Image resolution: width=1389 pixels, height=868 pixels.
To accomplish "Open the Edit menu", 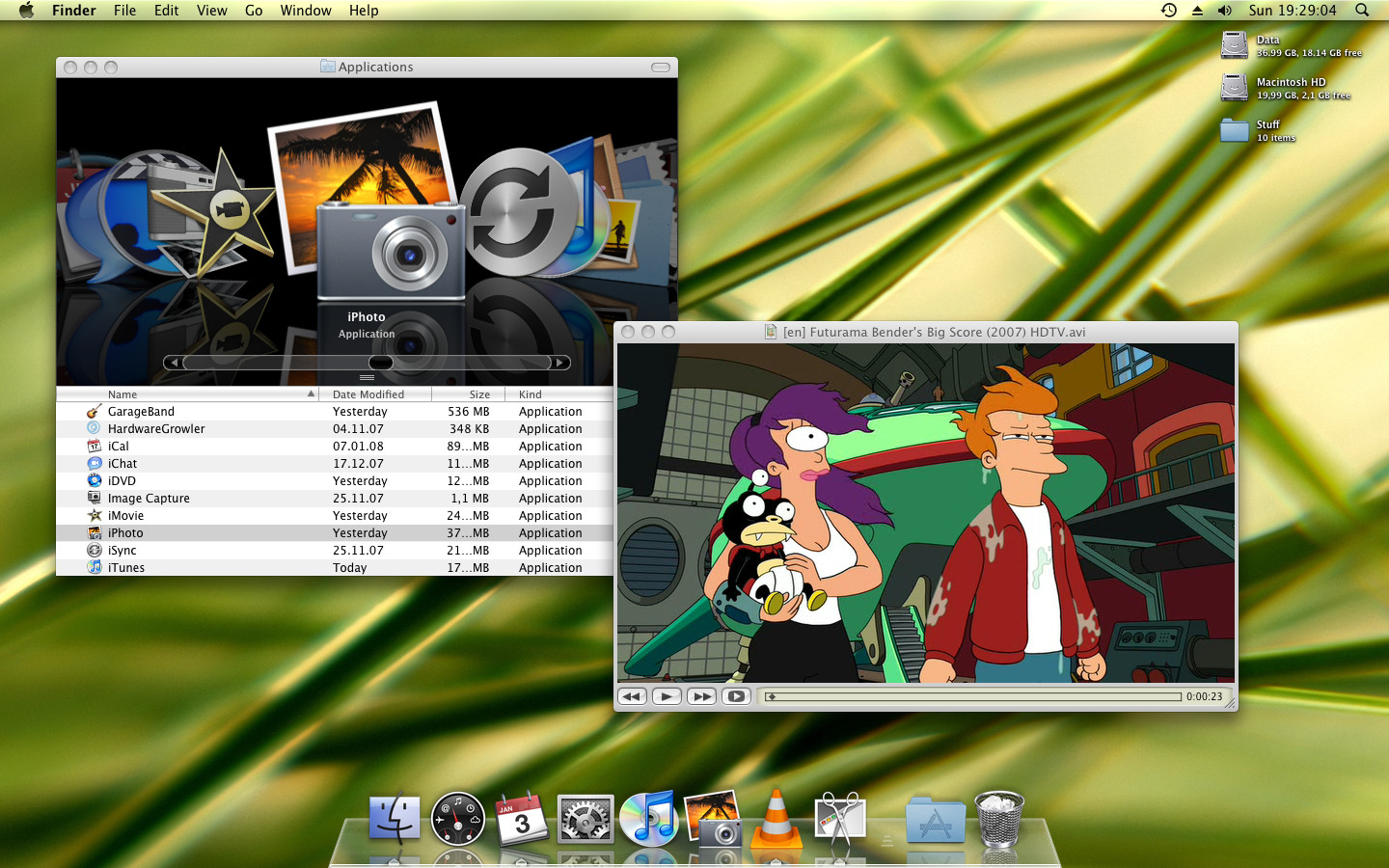I will tap(166, 11).
